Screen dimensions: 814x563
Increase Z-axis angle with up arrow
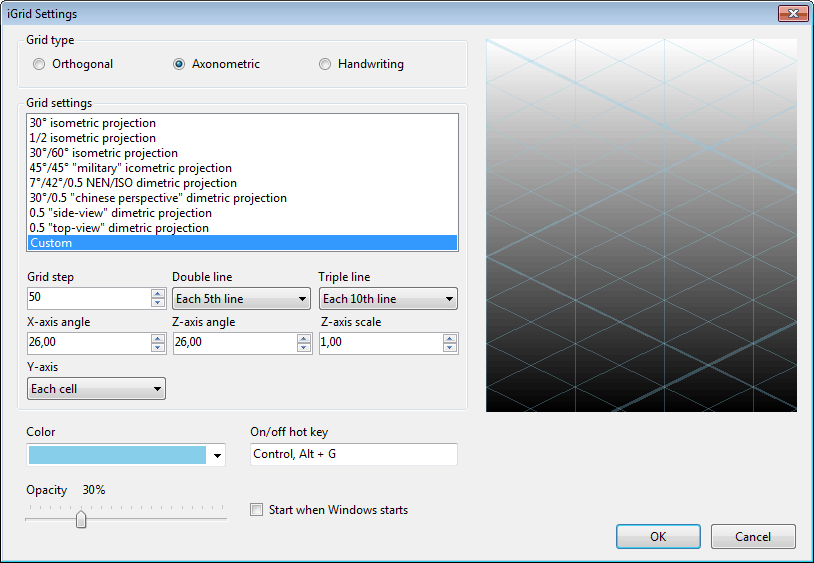click(304, 339)
